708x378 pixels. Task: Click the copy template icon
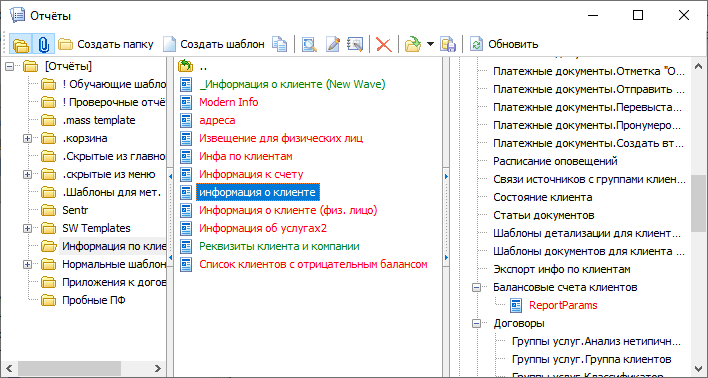[x=279, y=44]
